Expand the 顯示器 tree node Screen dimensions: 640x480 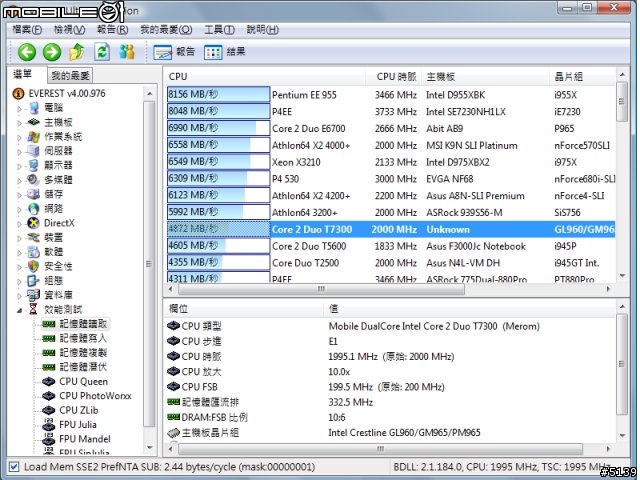point(19,166)
